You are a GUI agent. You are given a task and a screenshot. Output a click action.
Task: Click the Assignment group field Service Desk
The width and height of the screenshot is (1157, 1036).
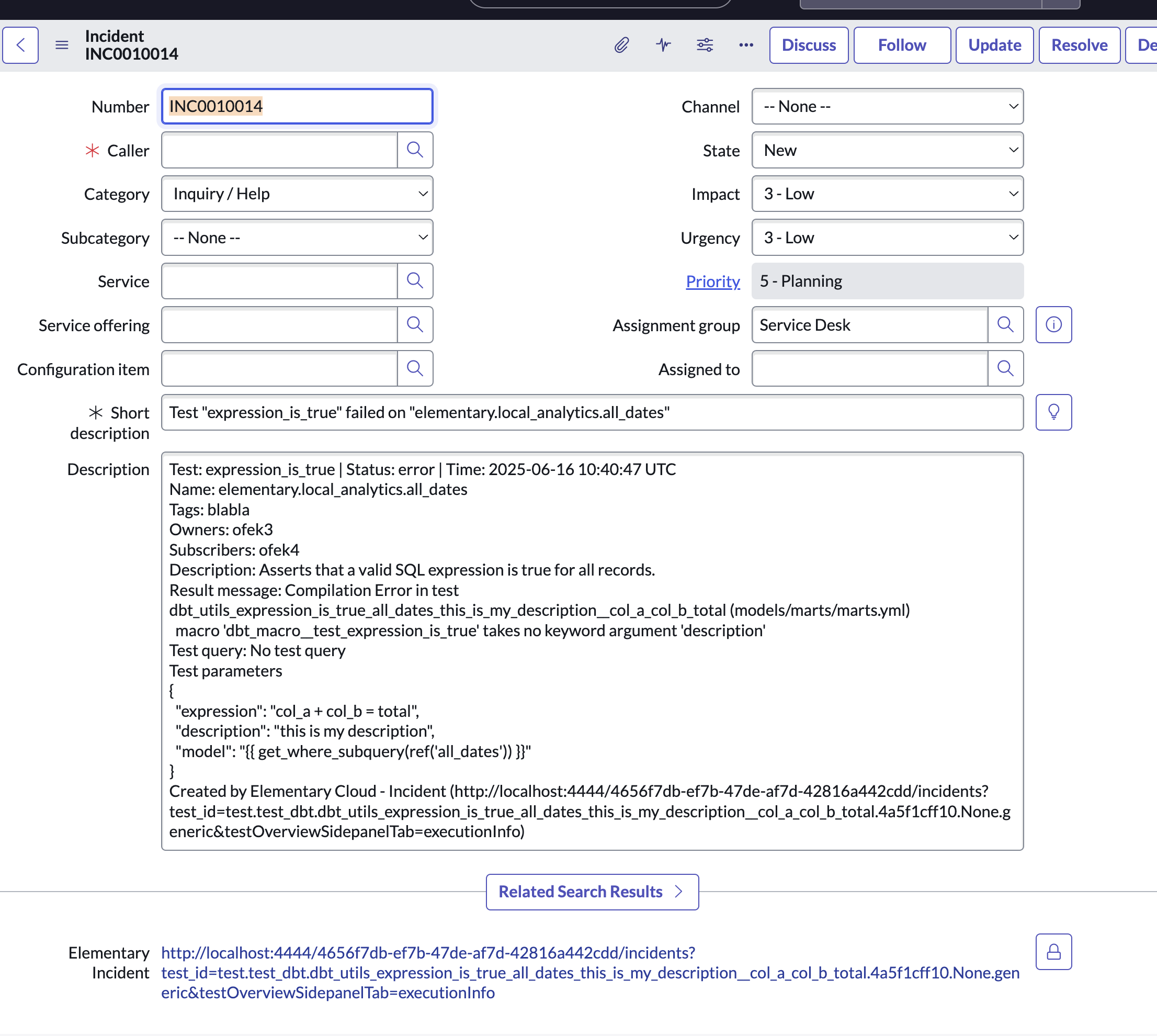pos(870,324)
